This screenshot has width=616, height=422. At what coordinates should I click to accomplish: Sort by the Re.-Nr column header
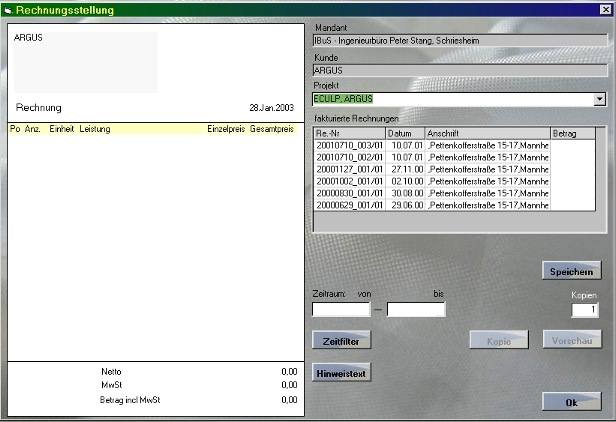click(349, 133)
